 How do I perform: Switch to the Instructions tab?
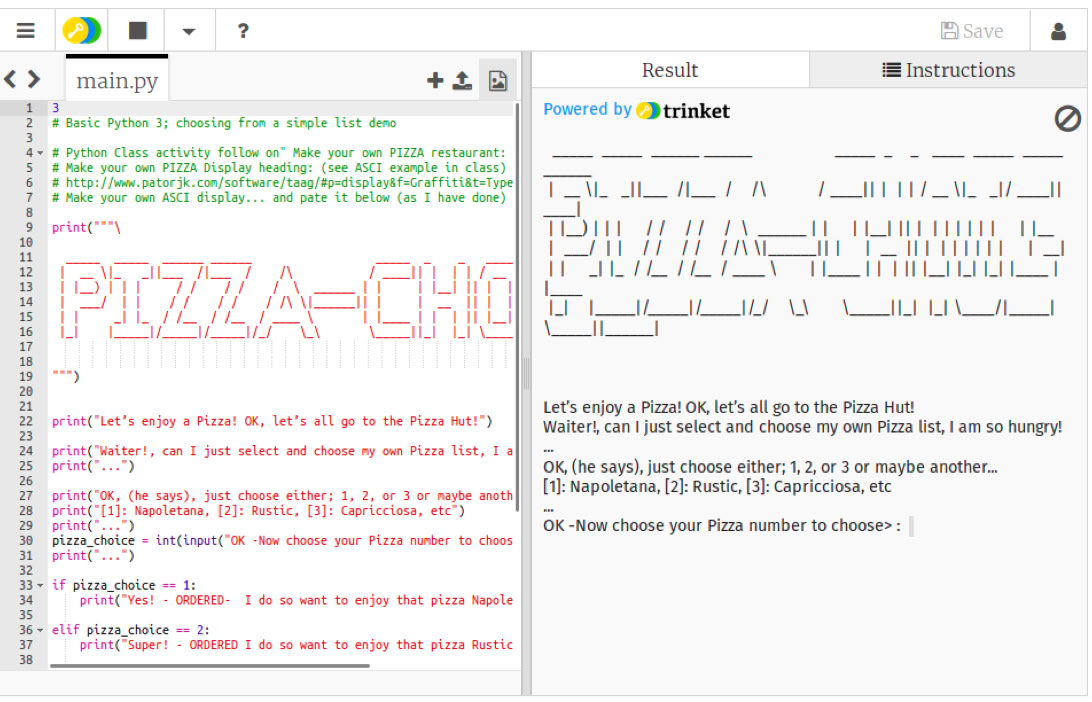(948, 70)
